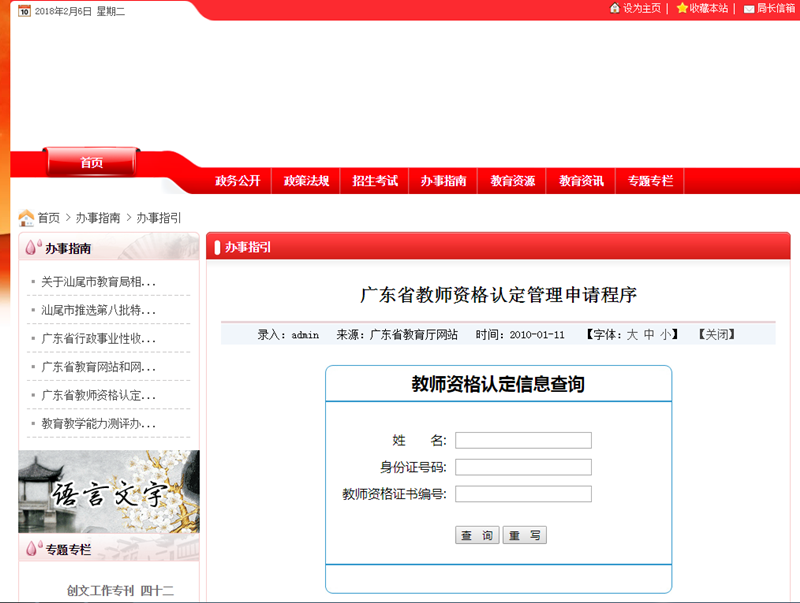
Task: Click the house icon in the breadcrumb
Action: coord(26,218)
